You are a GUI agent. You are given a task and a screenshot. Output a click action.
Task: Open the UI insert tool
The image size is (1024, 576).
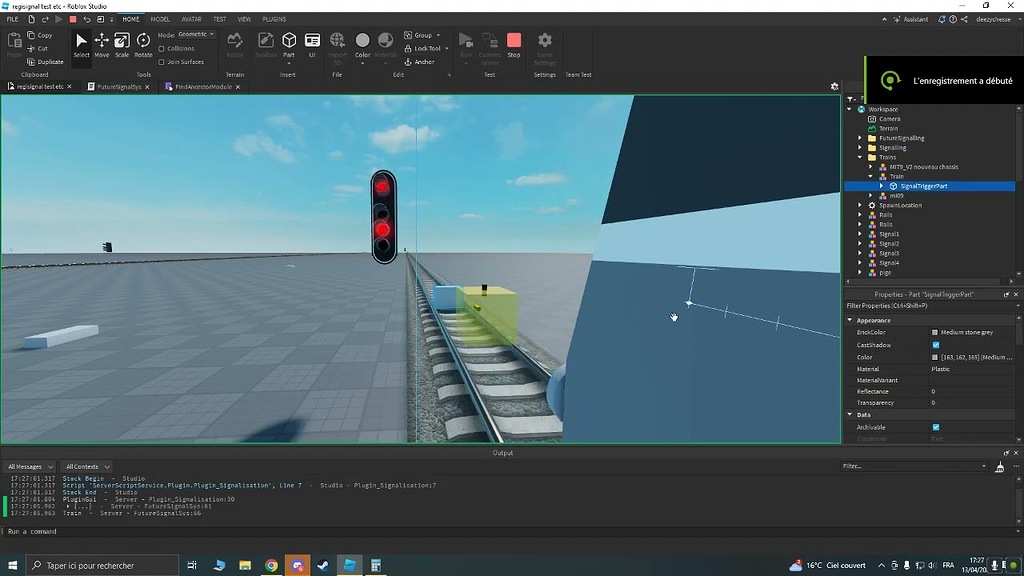click(x=312, y=43)
